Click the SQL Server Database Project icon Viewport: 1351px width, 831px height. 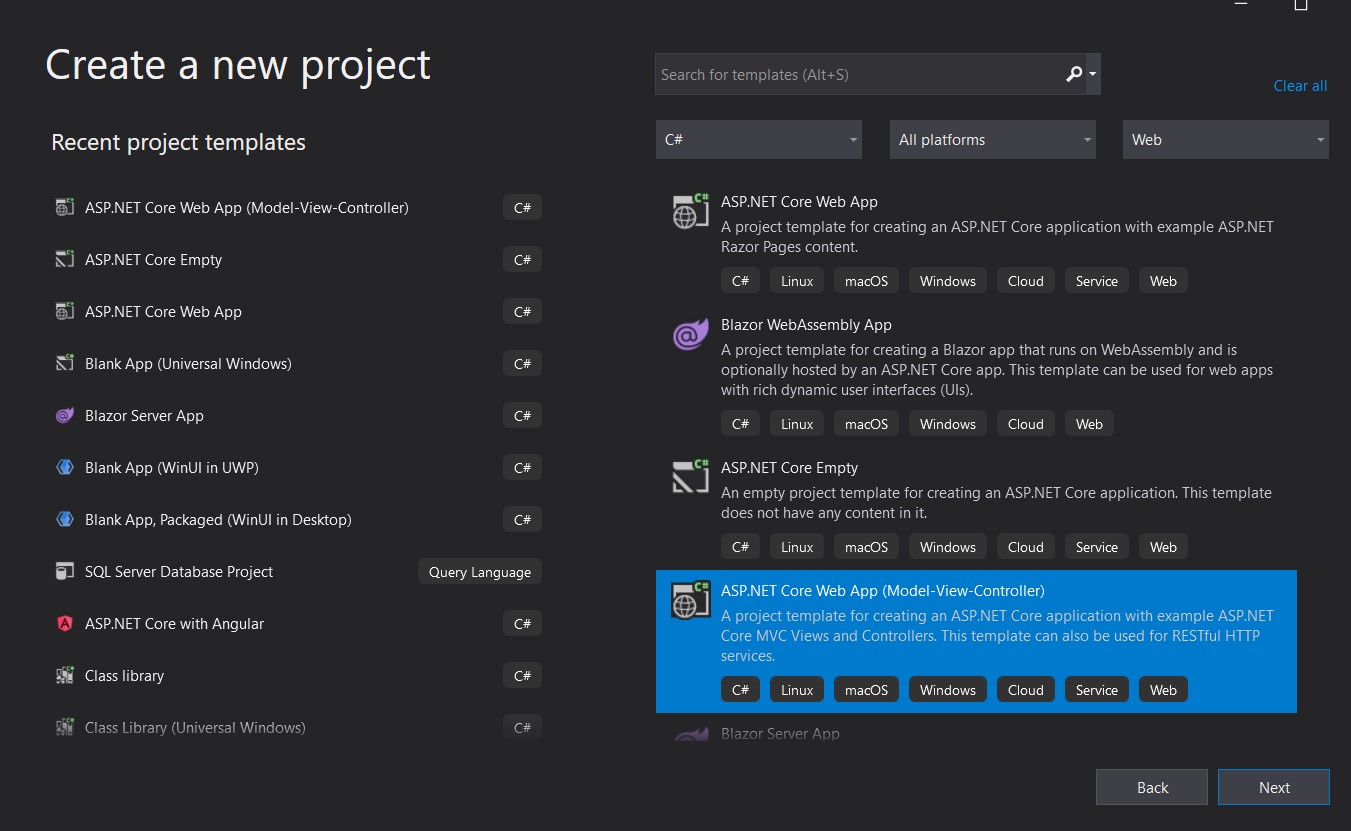(x=65, y=572)
